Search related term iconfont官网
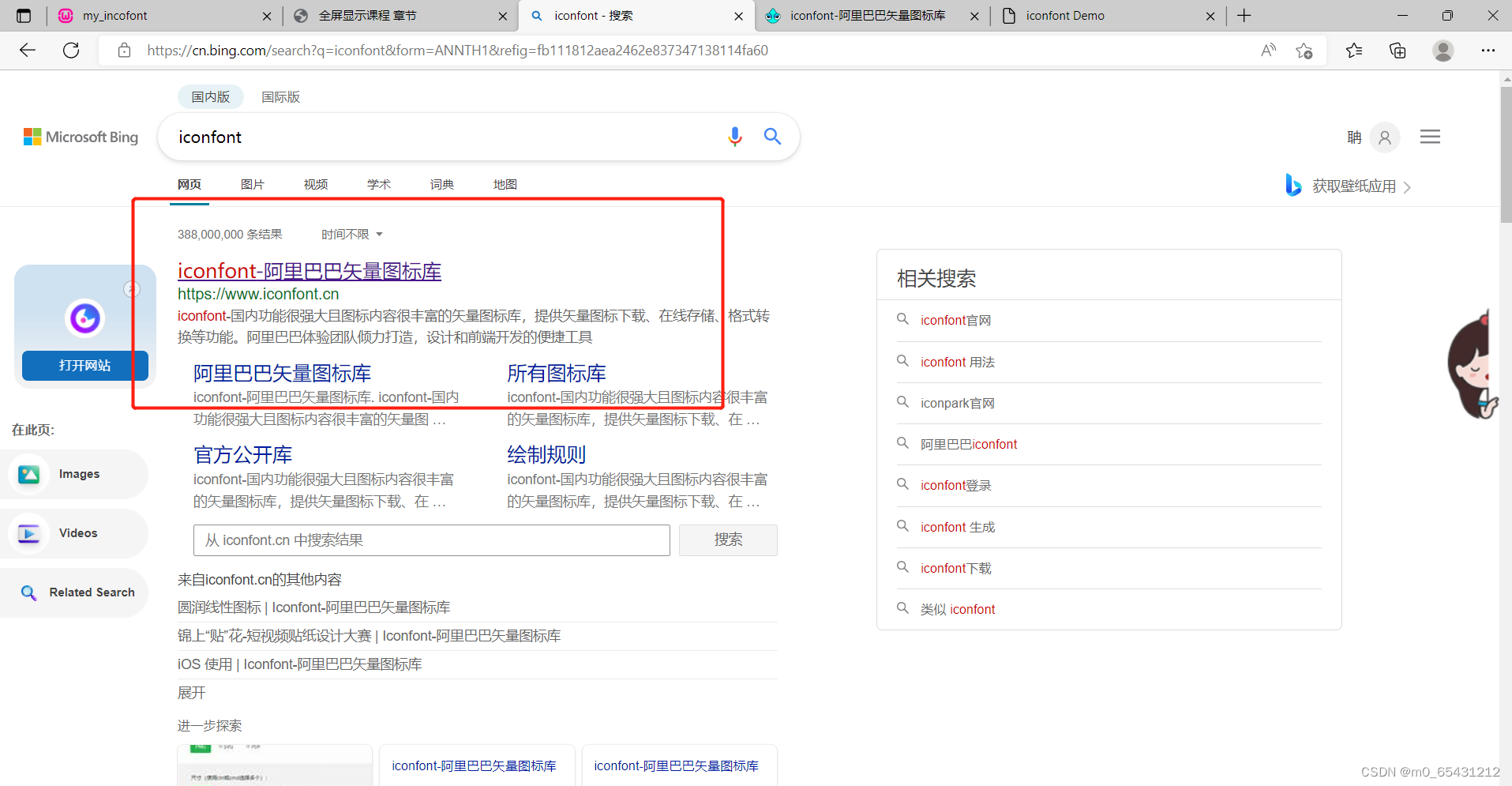The height and width of the screenshot is (786, 1512). 955,320
